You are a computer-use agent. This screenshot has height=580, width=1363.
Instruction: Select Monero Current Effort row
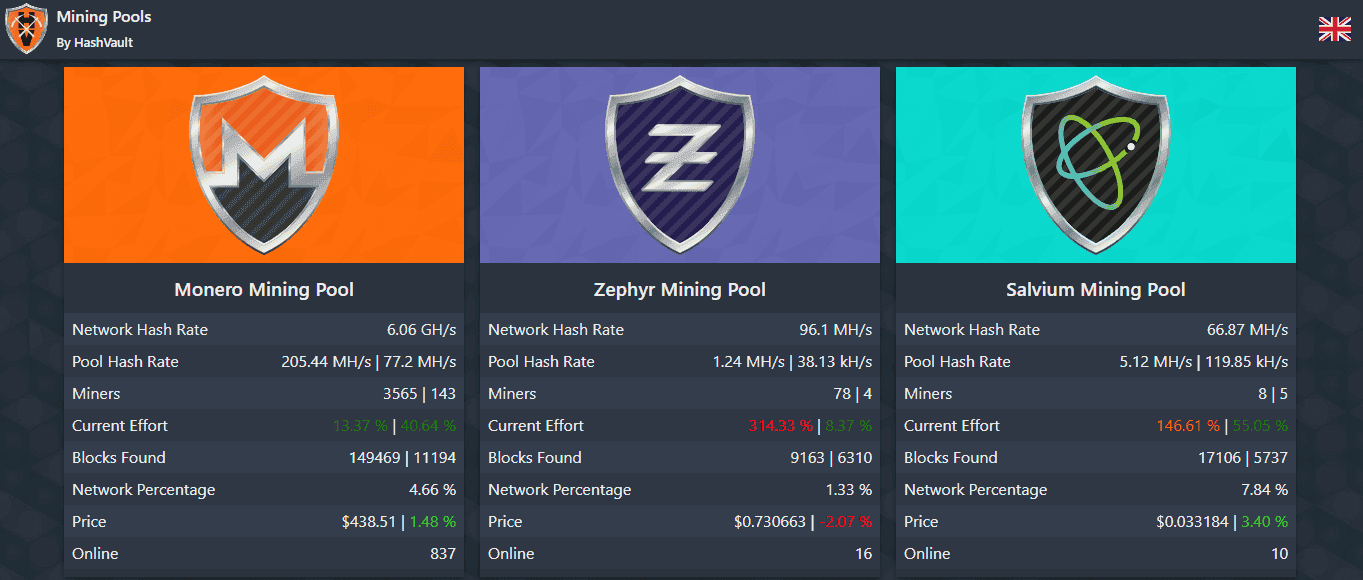pyautogui.click(x=264, y=426)
